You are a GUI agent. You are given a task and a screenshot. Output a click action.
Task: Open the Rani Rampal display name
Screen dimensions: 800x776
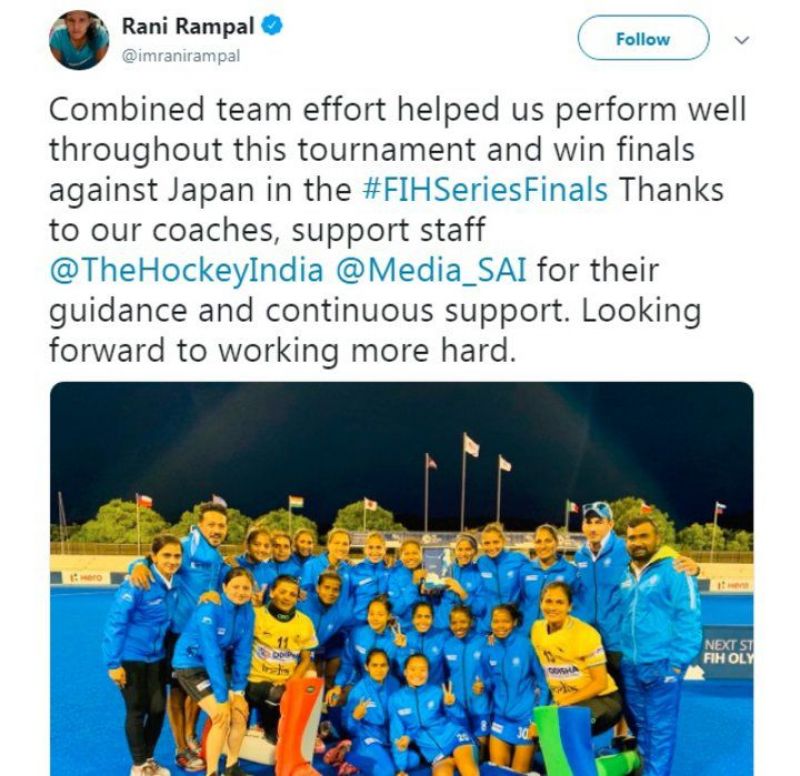(x=188, y=26)
